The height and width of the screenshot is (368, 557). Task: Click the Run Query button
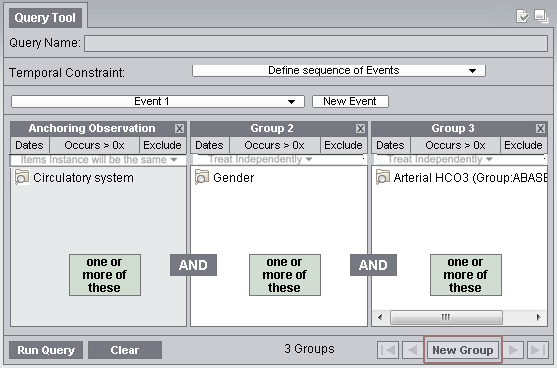pyautogui.click(x=46, y=350)
